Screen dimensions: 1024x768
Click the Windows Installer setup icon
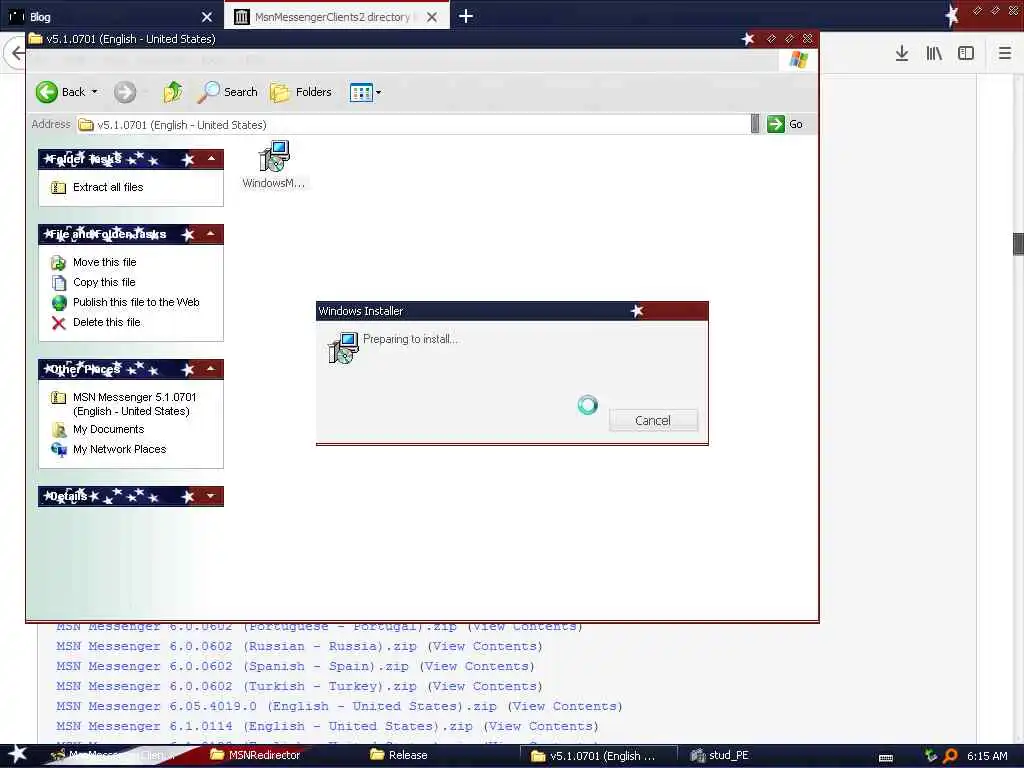tap(343, 347)
